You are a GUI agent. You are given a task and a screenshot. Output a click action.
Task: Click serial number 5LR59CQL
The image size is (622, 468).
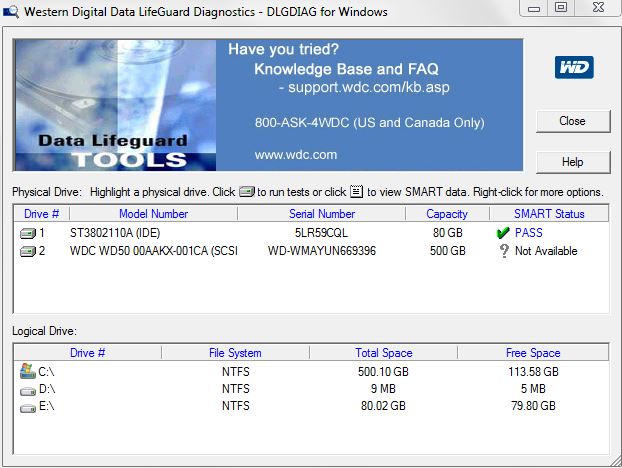tap(321, 233)
